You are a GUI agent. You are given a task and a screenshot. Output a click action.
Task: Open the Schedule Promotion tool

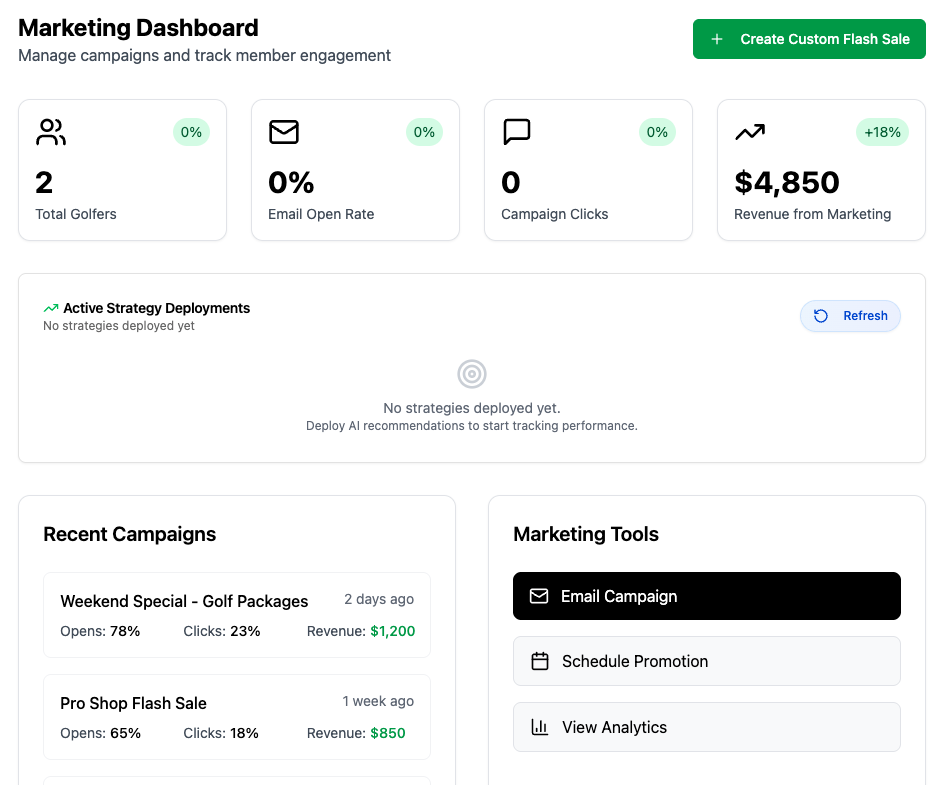click(706, 661)
